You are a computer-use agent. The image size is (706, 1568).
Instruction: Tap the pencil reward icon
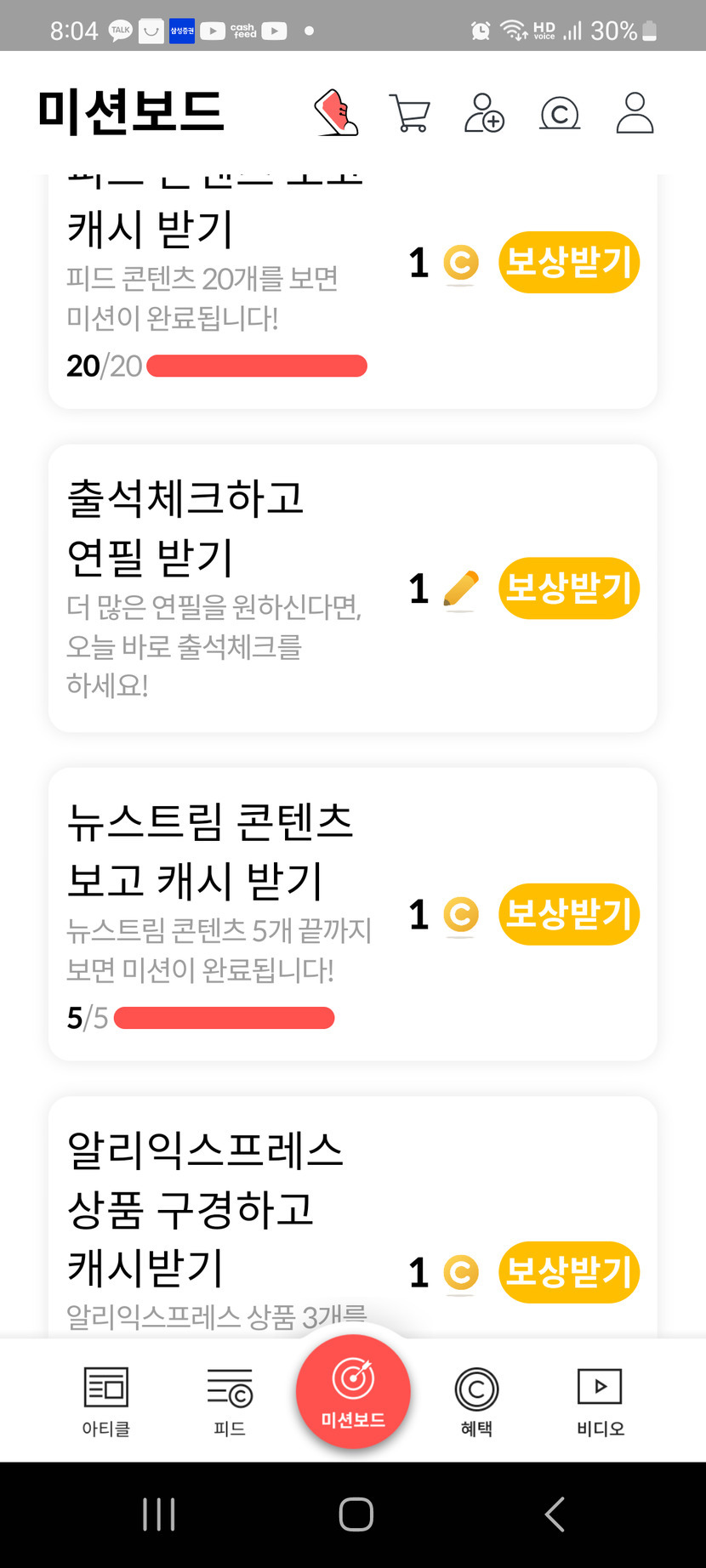tap(461, 589)
